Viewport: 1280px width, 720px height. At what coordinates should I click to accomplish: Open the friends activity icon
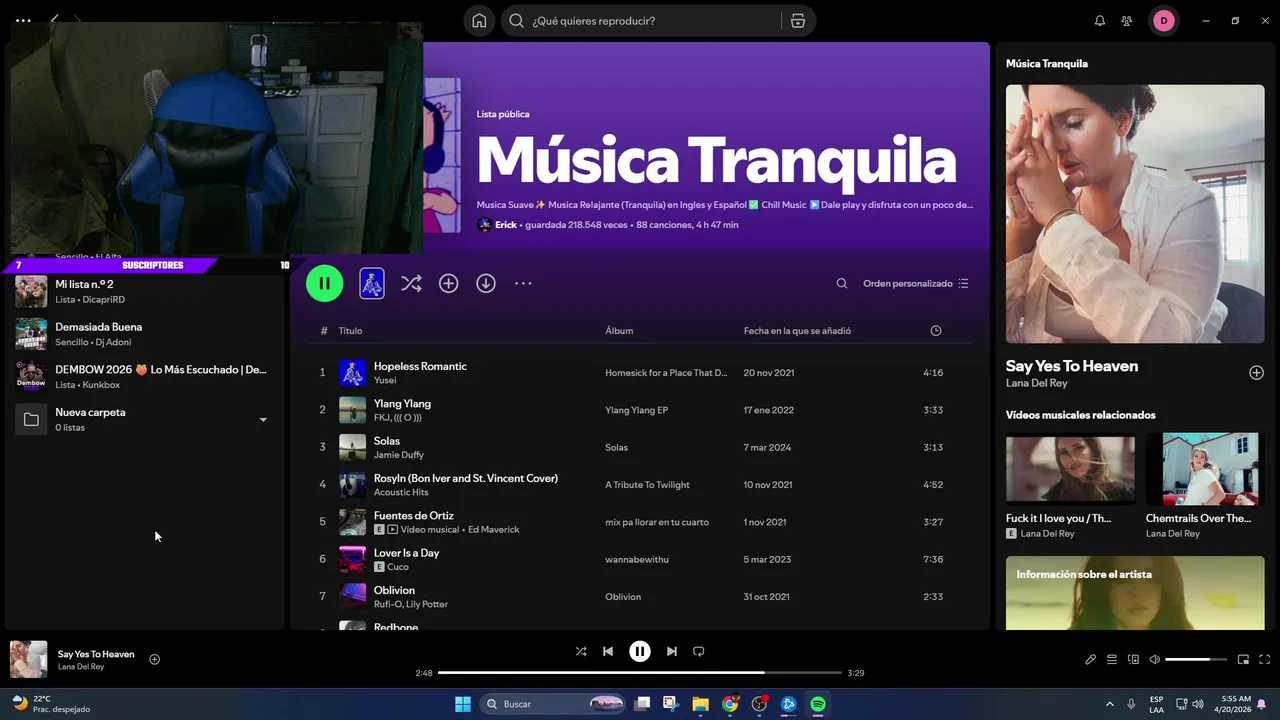[1127, 21]
